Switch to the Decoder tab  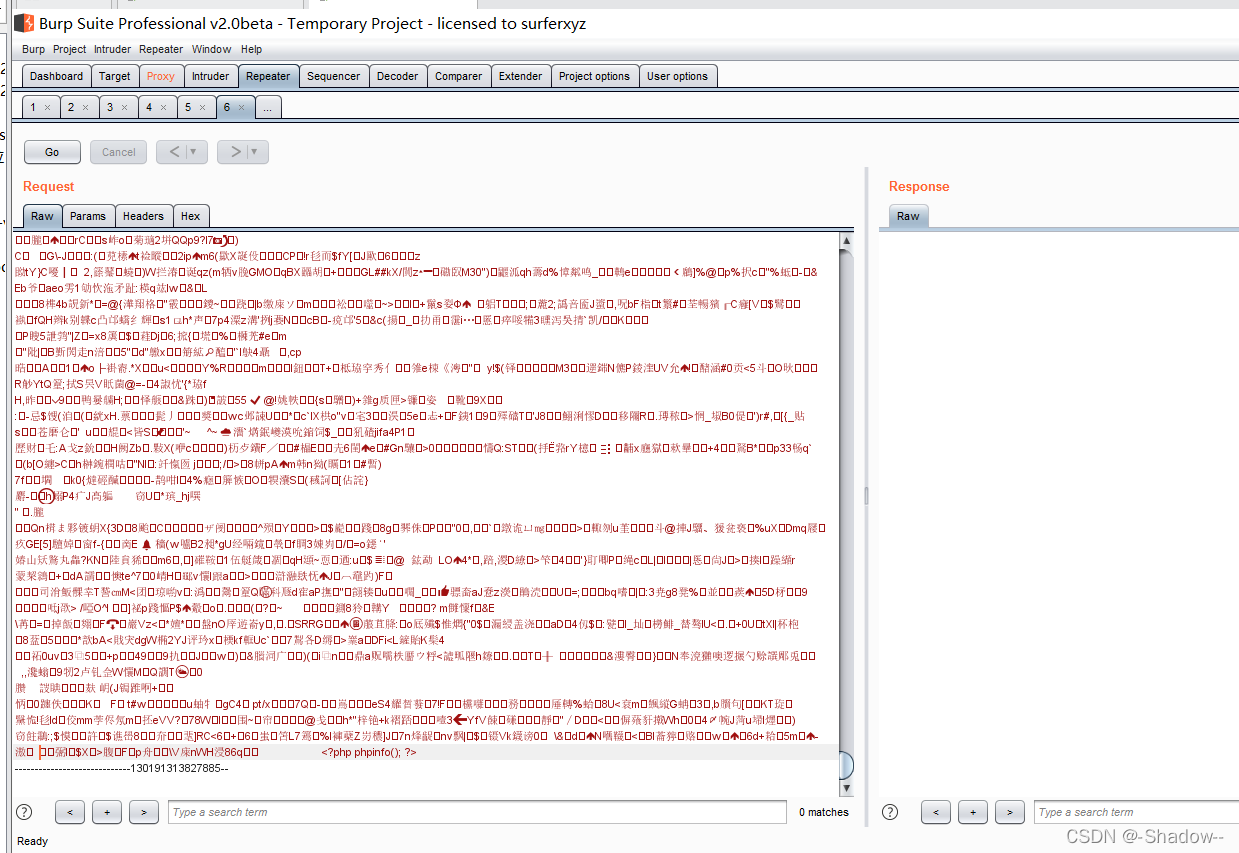(x=398, y=76)
